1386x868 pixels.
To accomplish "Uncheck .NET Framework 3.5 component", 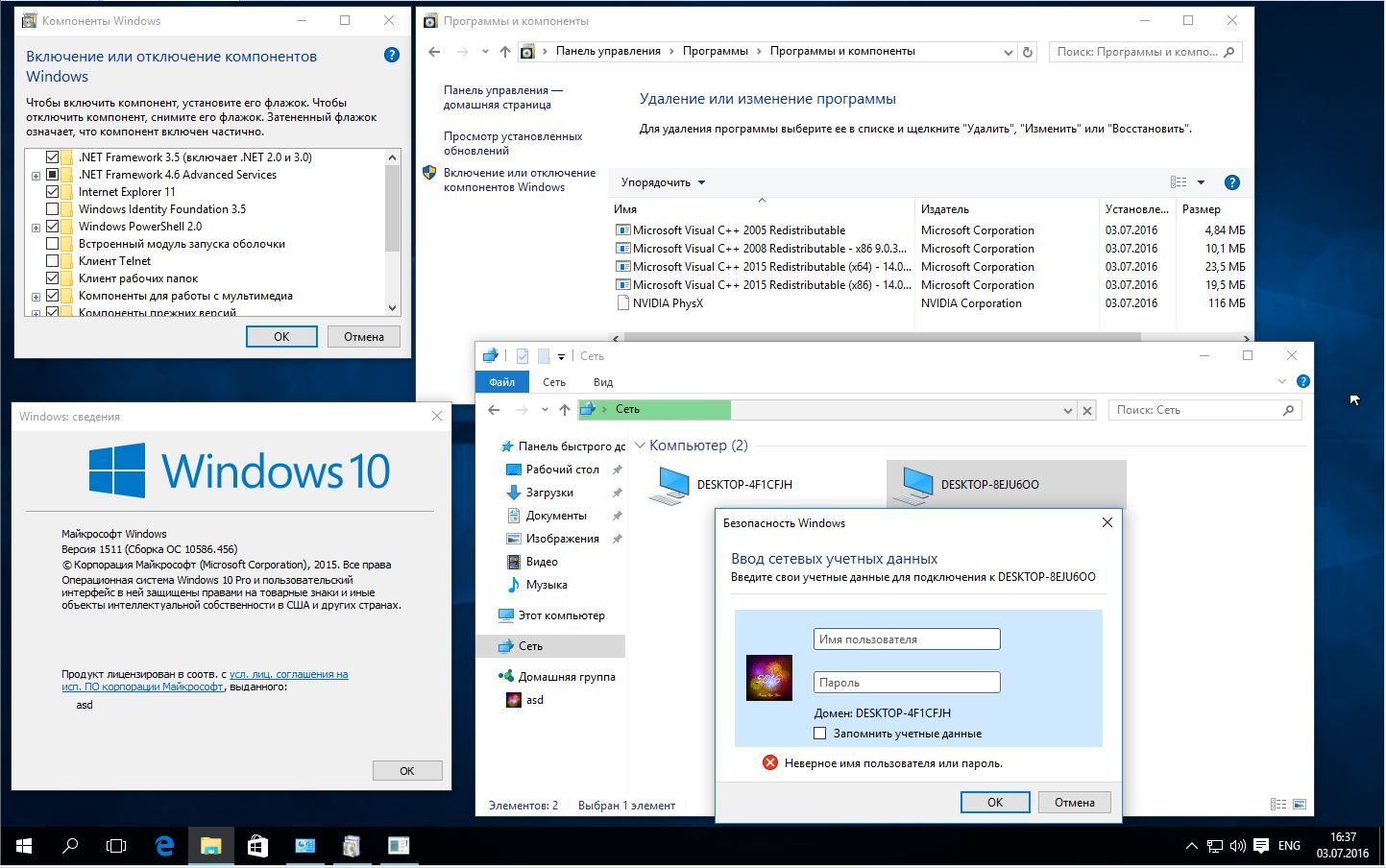I will coord(52,157).
